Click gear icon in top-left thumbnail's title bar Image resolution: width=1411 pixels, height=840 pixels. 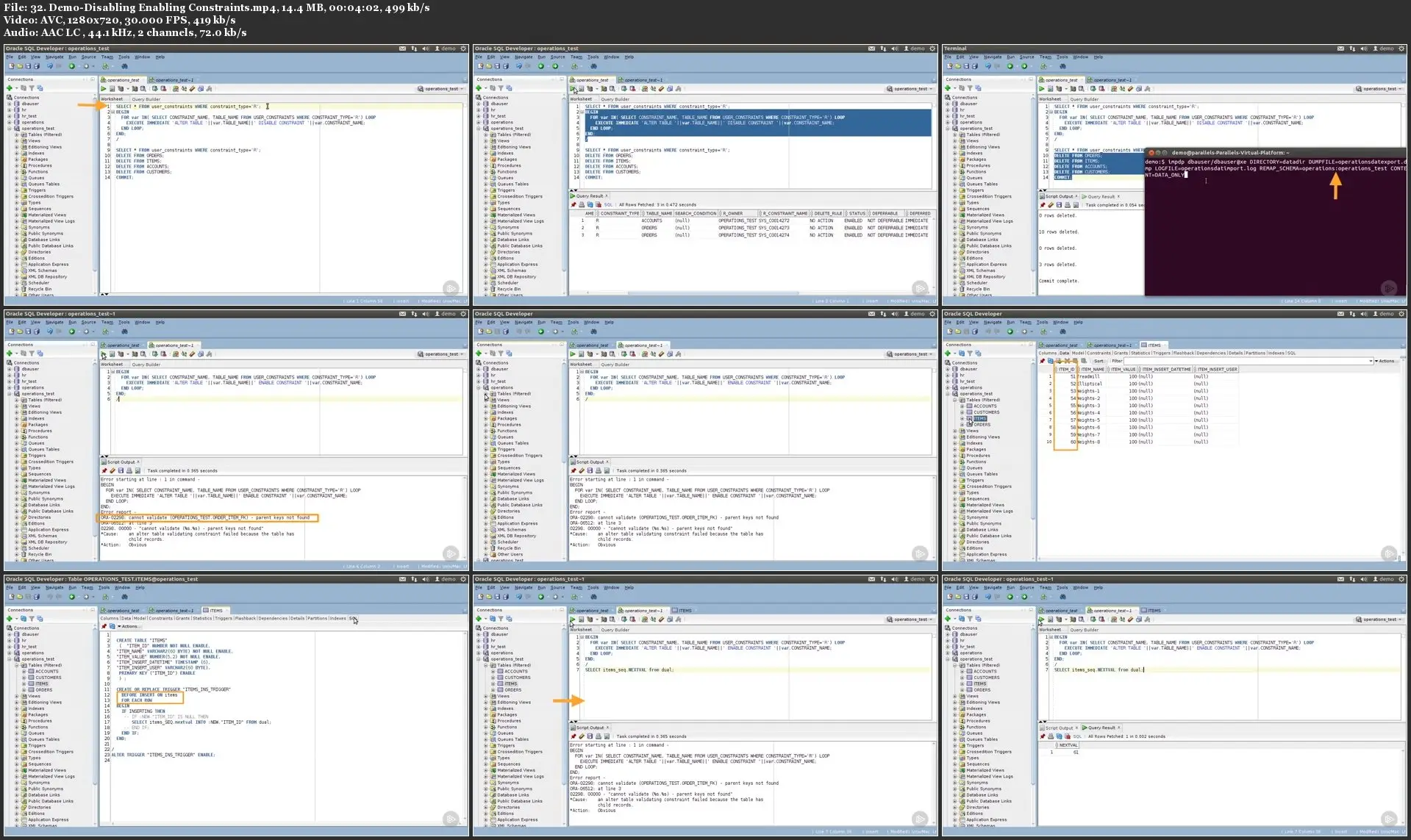tap(463, 49)
